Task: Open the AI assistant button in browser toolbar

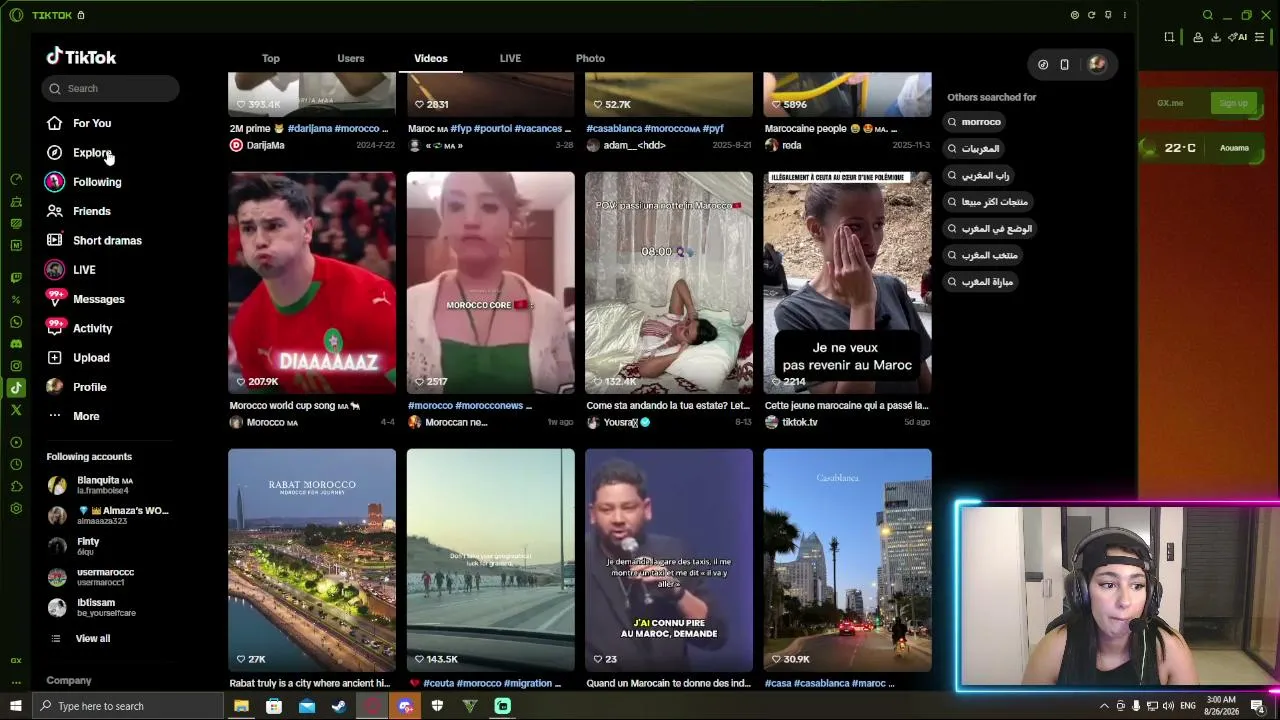Action: (1238, 37)
